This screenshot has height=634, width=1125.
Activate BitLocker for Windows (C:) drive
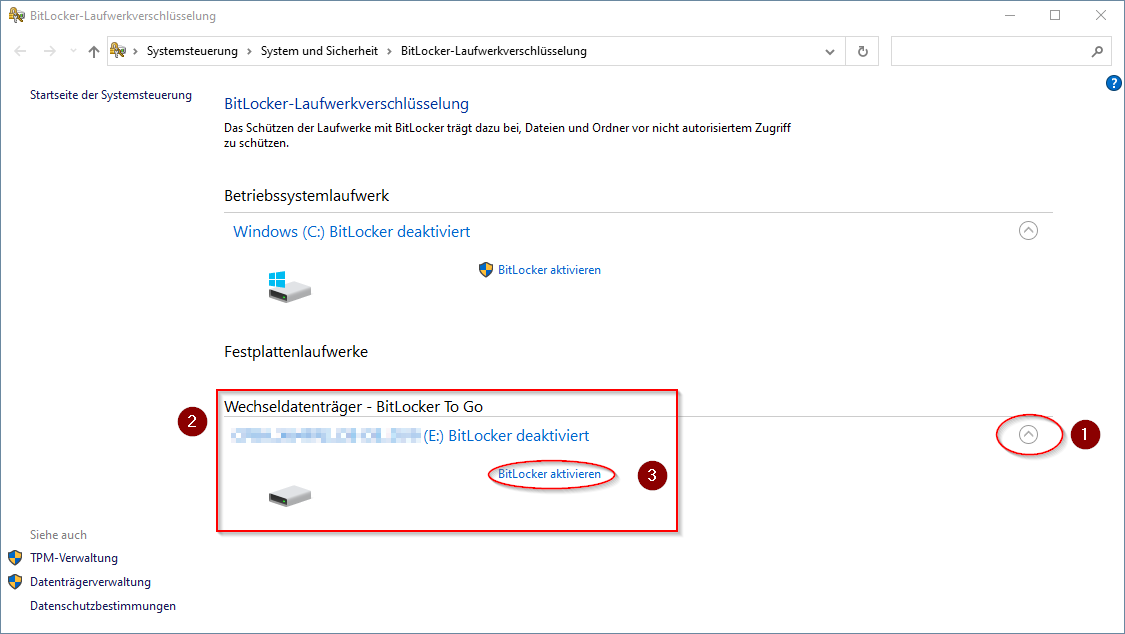[549, 270]
